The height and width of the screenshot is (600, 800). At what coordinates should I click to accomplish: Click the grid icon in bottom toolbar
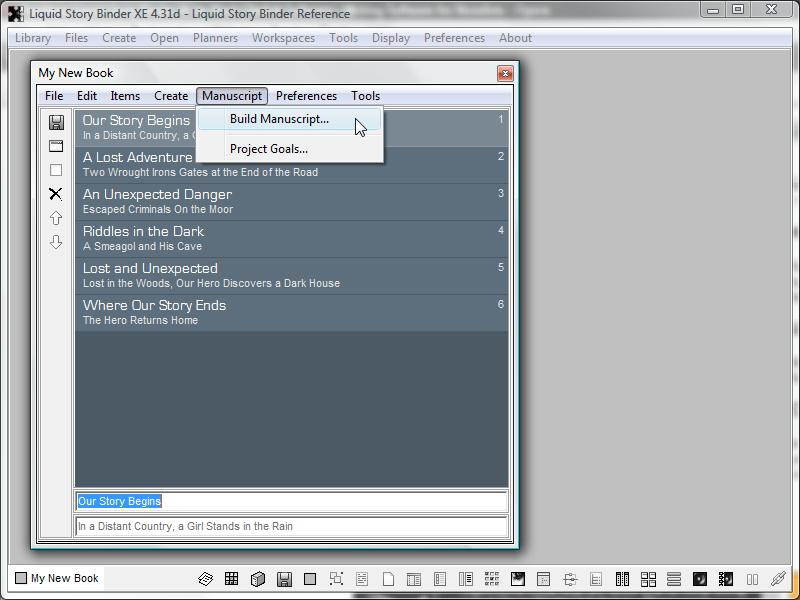tap(231, 579)
